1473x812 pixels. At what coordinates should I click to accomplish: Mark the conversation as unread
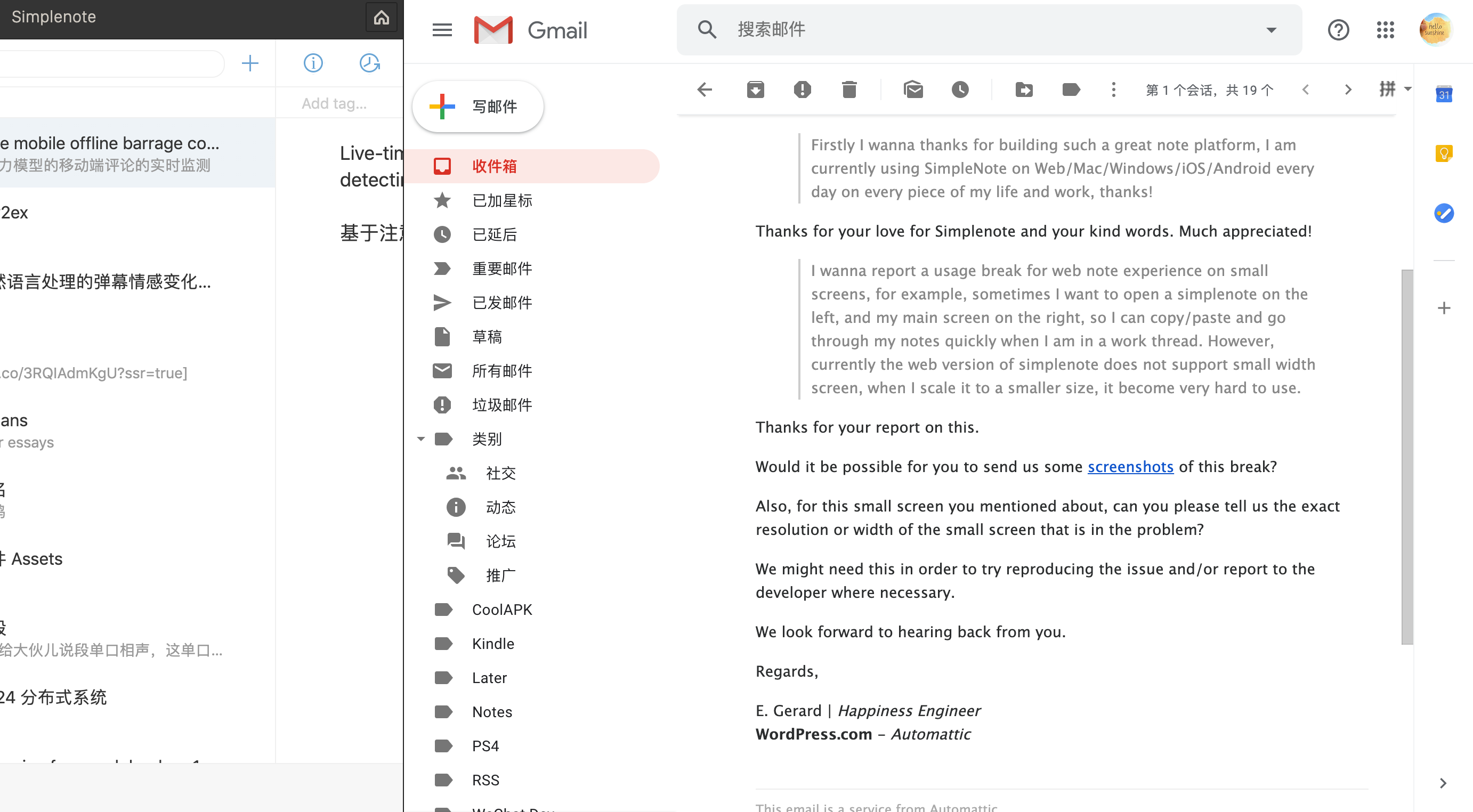(913, 90)
